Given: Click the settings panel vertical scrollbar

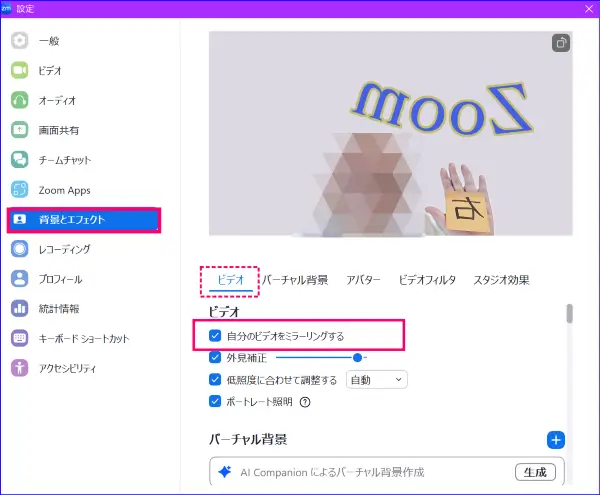Looking at the screenshot, I should pyautogui.click(x=570, y=314).
